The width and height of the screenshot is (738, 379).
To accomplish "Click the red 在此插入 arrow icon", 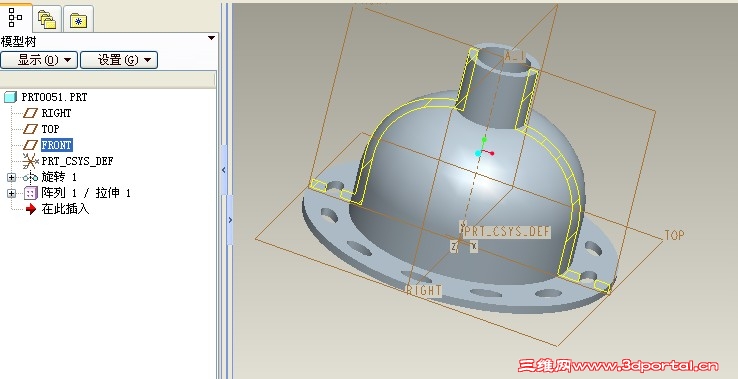I will pos(31,209).
